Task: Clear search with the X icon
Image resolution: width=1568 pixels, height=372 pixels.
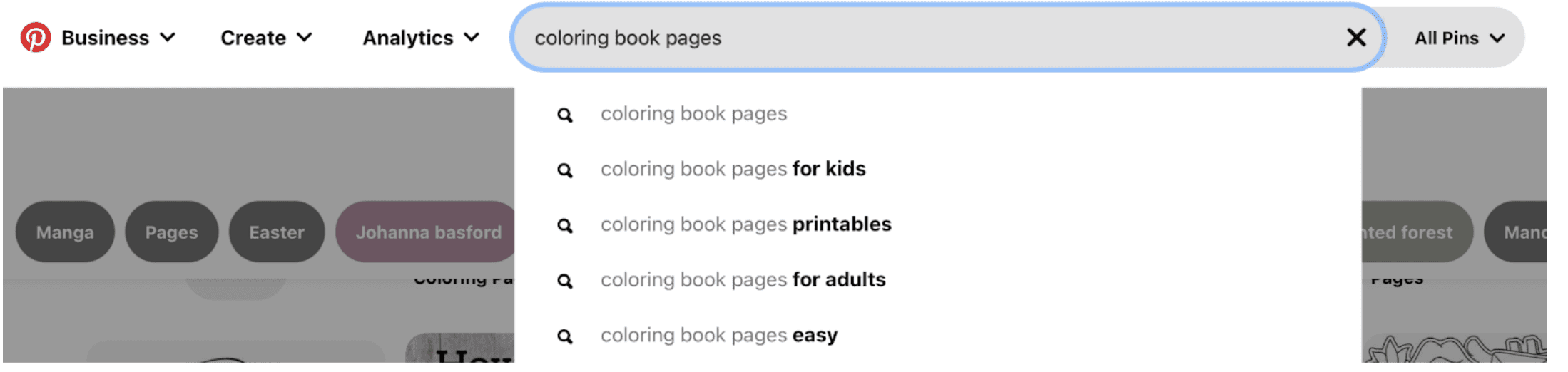Action: (1356, 37)
